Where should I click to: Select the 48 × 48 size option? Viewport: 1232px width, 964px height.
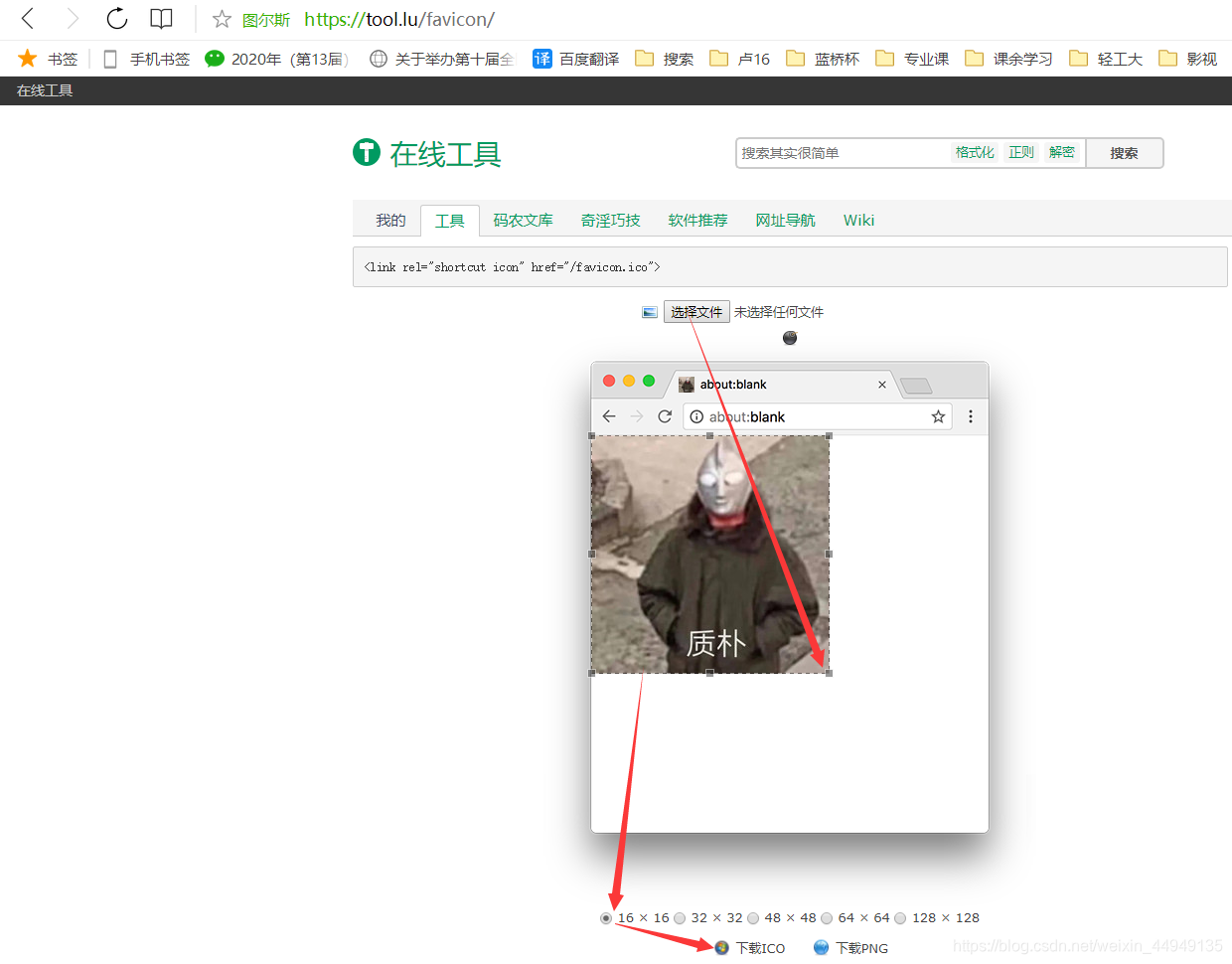click(753, 918)
